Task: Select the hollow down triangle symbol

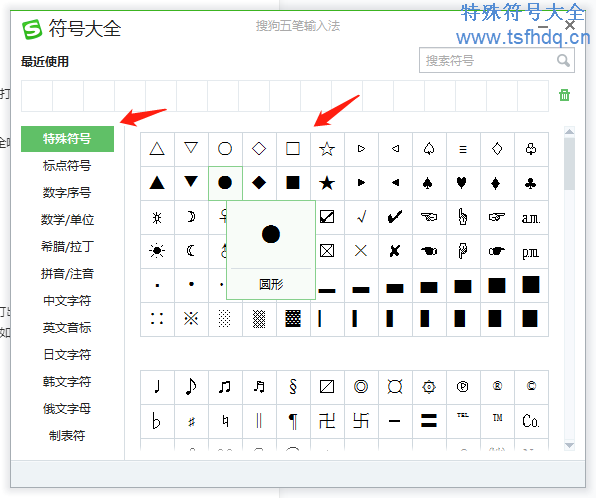Action: 191,148
